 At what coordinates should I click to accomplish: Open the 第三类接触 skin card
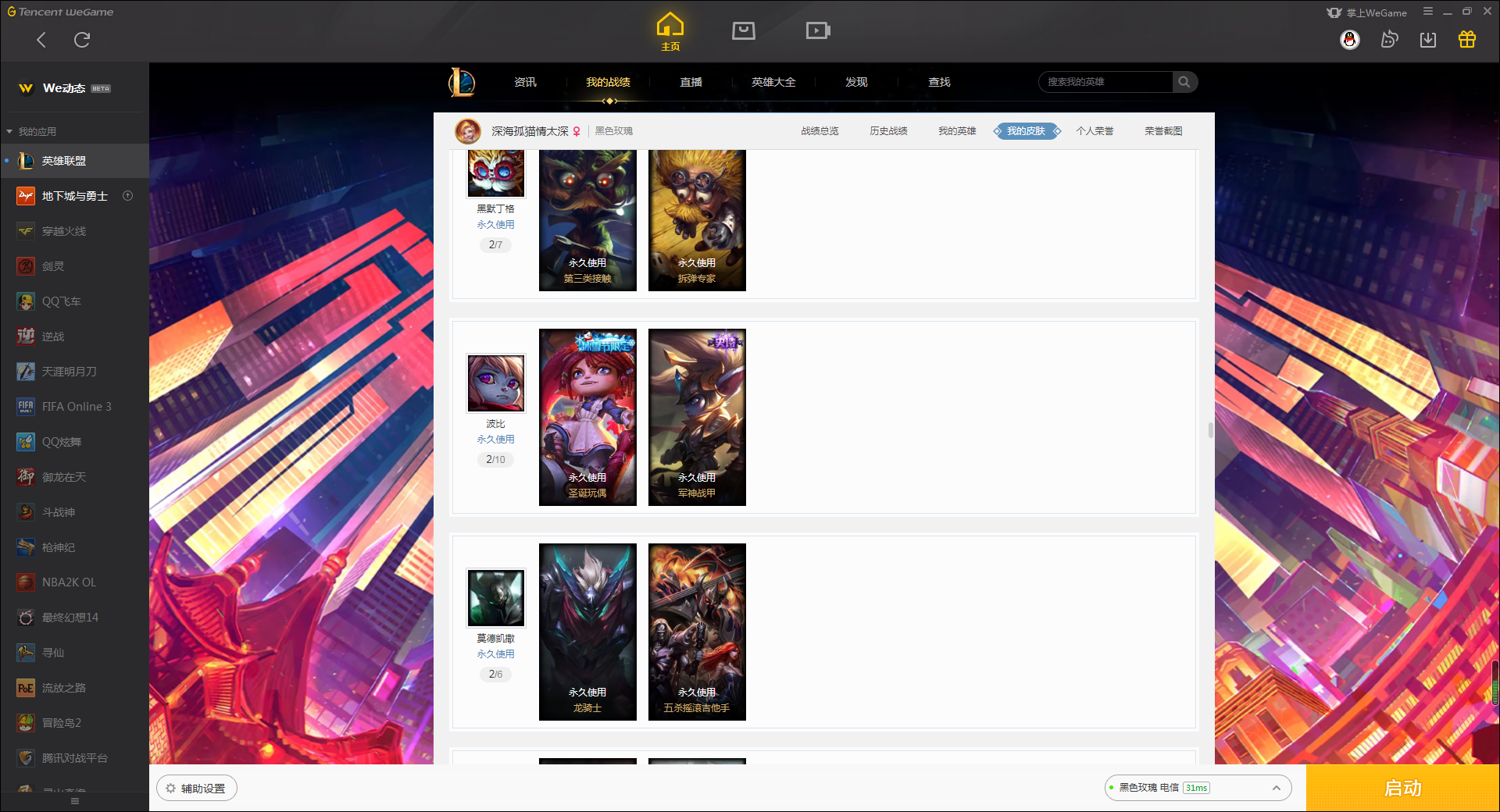[587, 220]
